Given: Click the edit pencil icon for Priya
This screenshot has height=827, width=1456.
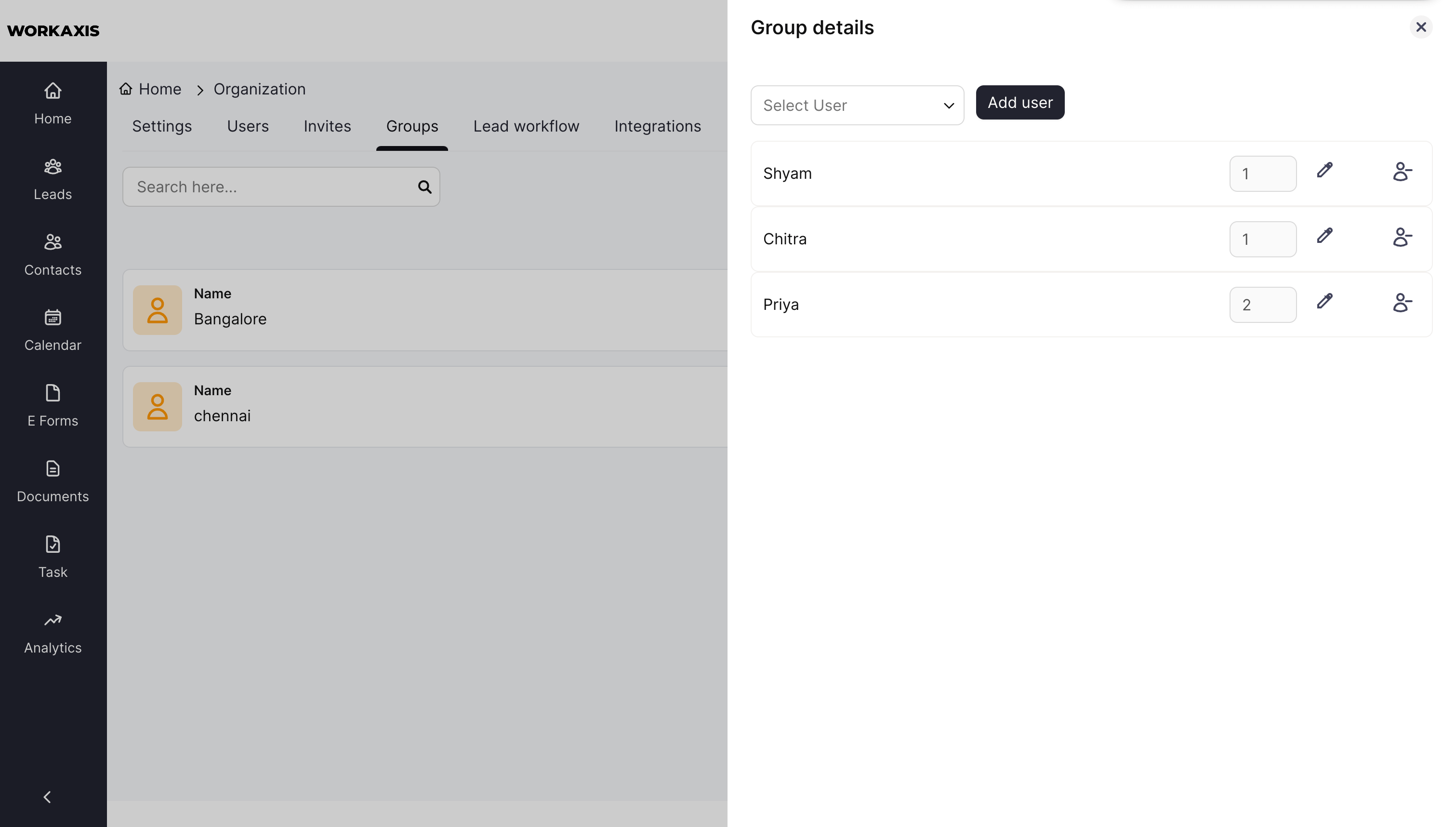Looking at the screenshot, I should (1324, 302).
